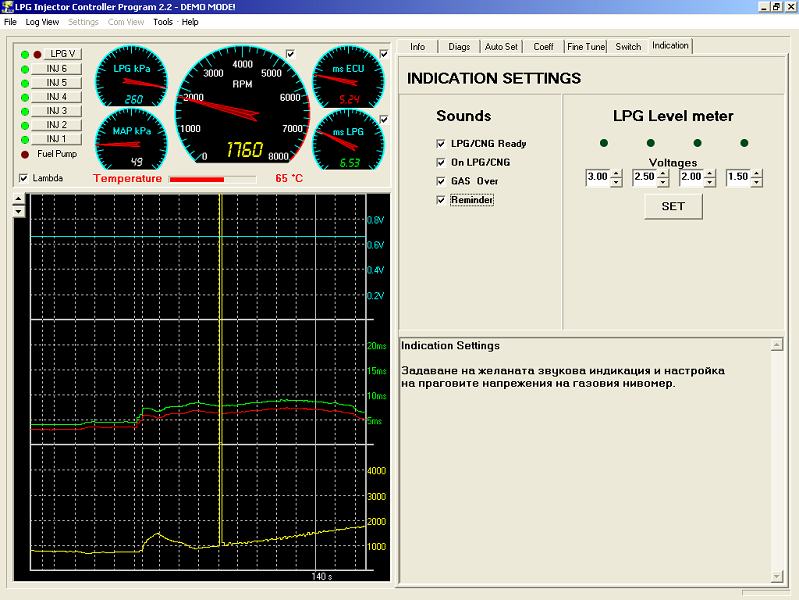Increase the 3.00 voltage value
This screenshot has height=600, width=799.
(x=617, y=174)
